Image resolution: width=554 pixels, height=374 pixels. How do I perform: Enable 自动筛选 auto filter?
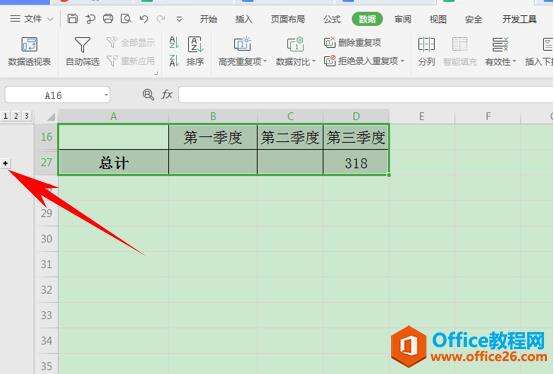[82, 51]
